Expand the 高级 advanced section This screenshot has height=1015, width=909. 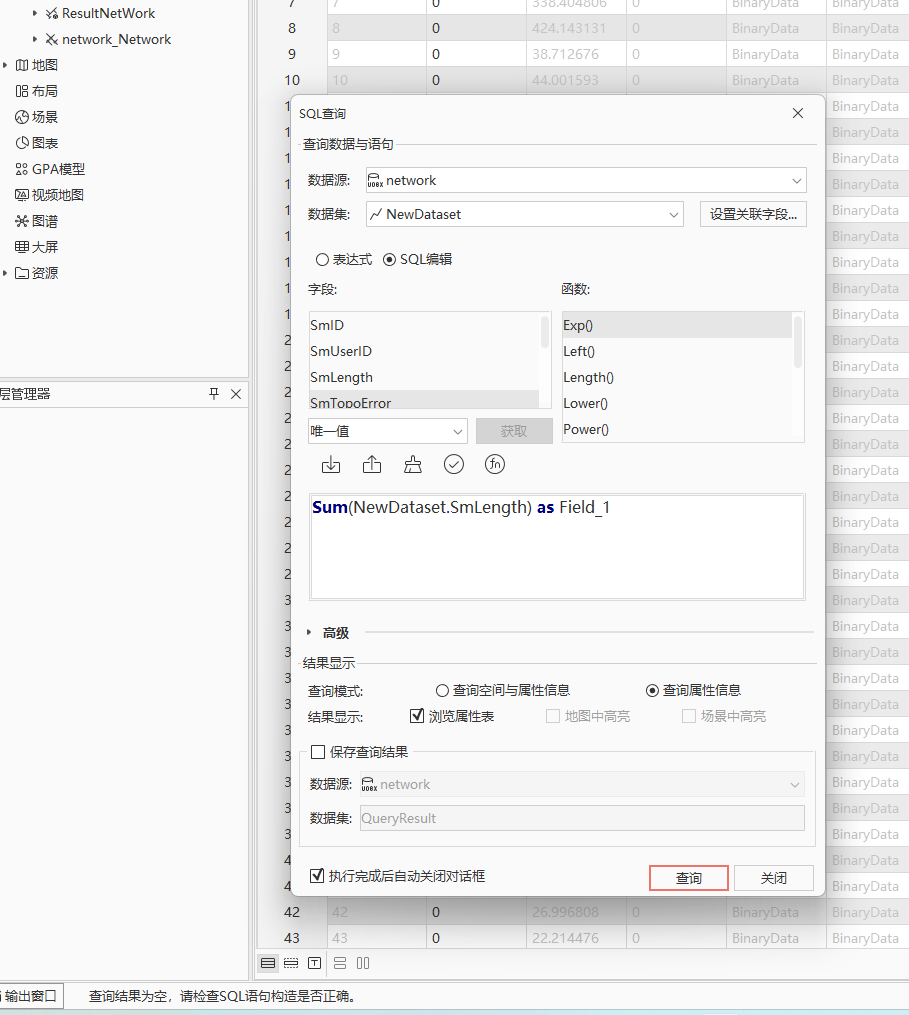tap(309, 632)
